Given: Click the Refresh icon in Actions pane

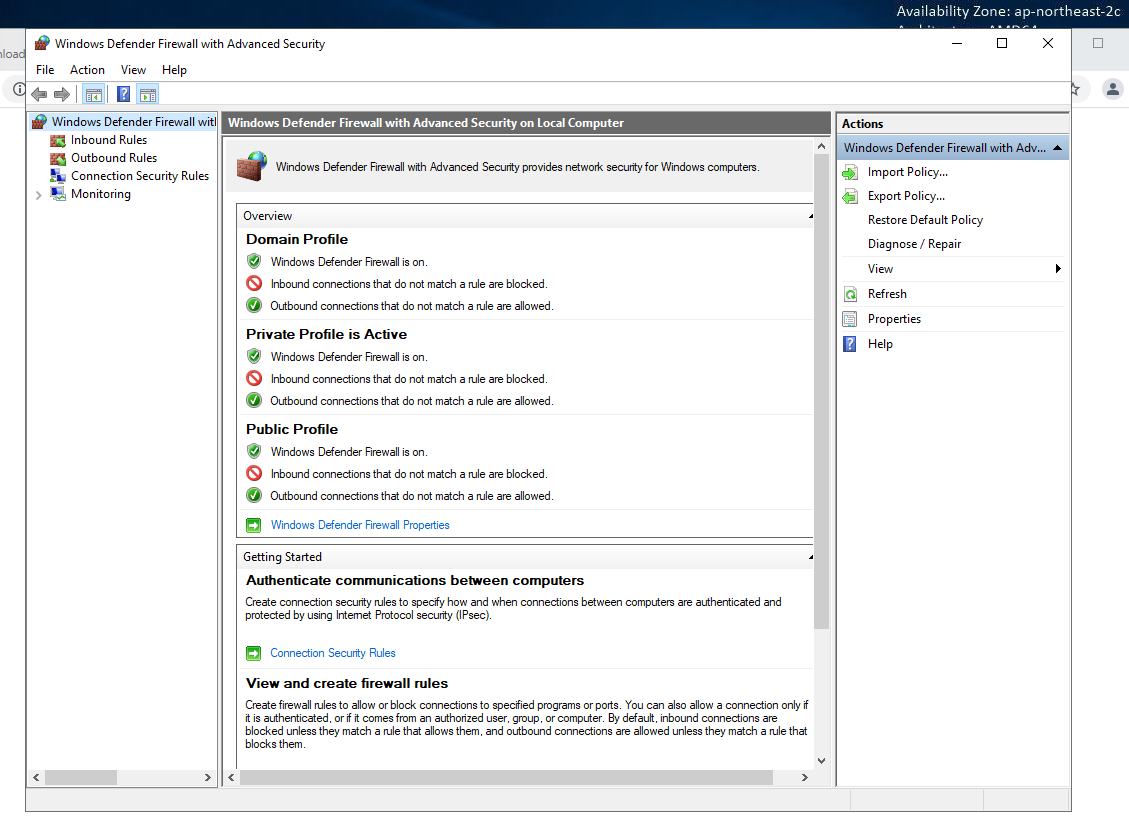Looking at the screenshot, I should click(850, 294).
